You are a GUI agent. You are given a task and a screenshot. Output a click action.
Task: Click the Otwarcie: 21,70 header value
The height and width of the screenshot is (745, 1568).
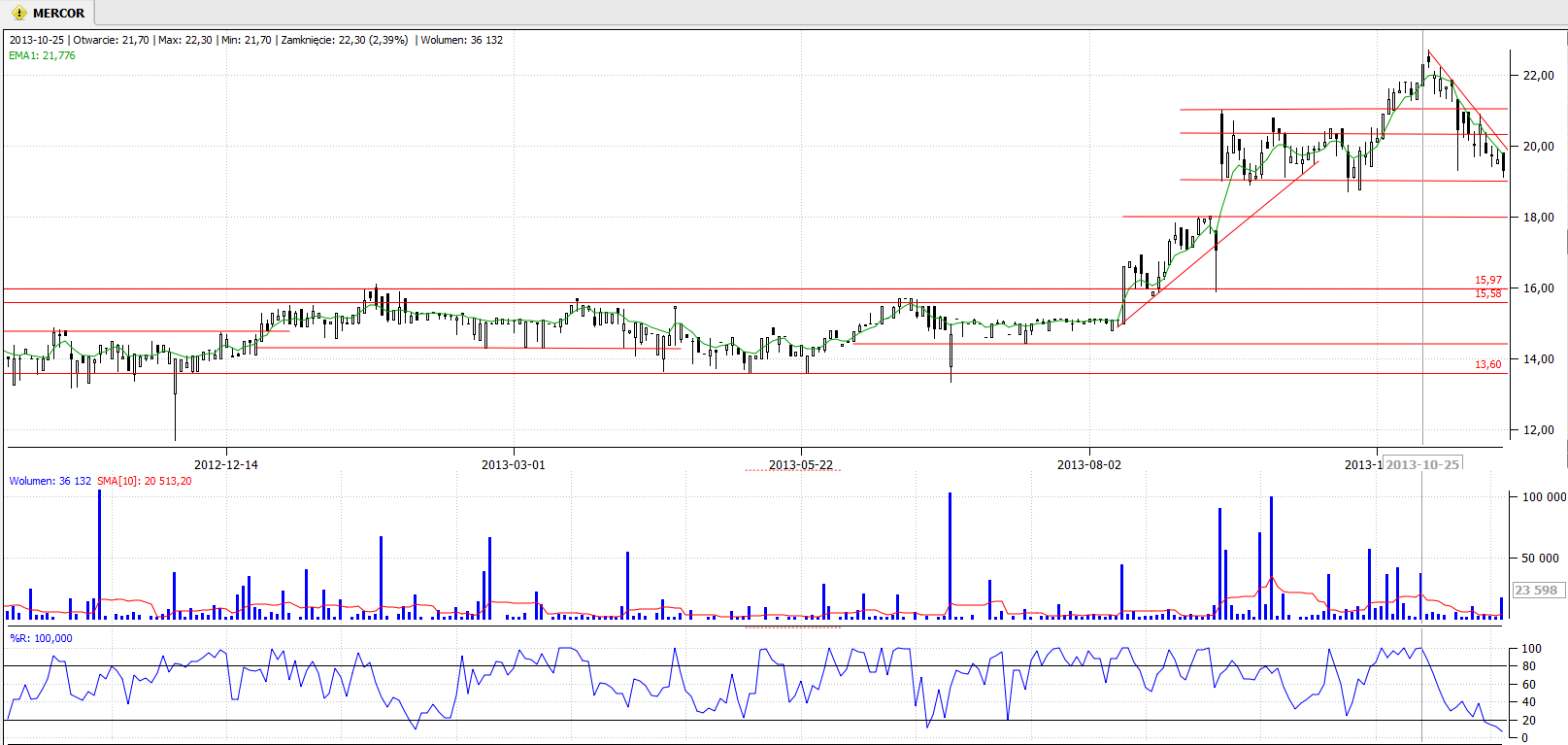click(112, 40)
